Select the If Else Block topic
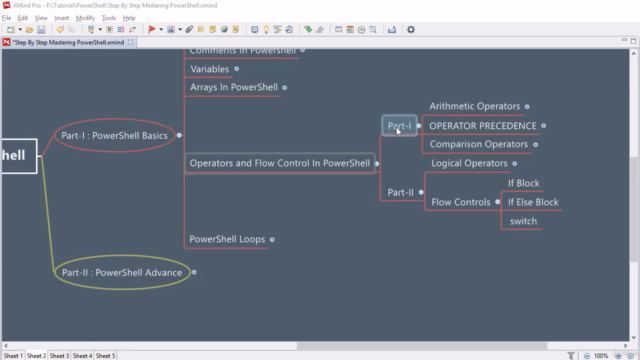 click(533, 202)
